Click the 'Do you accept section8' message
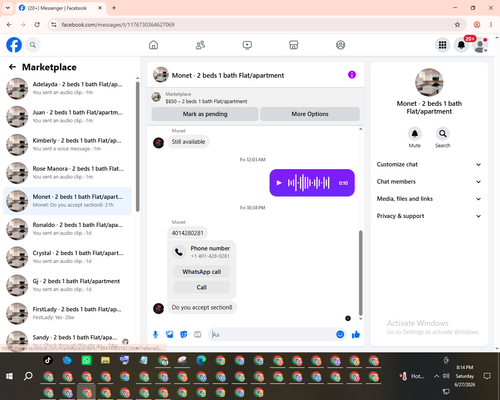500x400 pixels. 202,307
